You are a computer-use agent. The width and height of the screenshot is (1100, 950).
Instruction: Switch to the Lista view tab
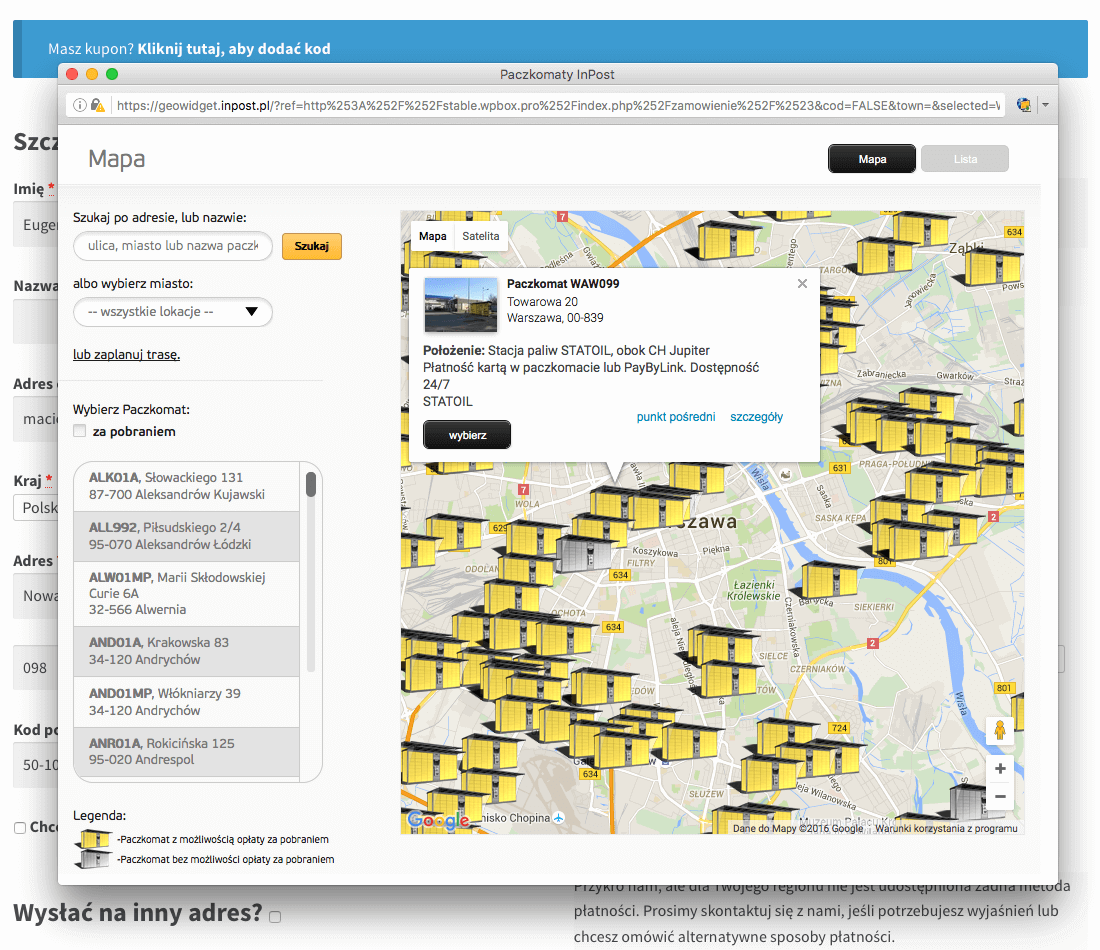965,159
